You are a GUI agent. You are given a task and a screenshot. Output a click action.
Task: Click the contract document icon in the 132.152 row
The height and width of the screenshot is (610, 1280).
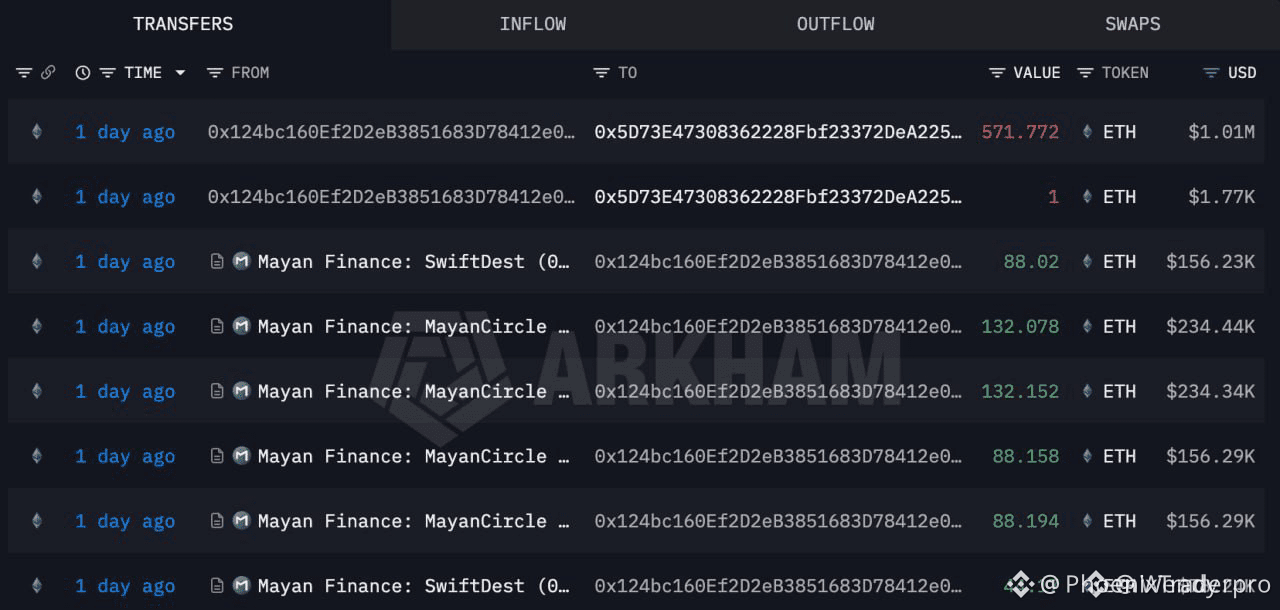pos(217,391)
